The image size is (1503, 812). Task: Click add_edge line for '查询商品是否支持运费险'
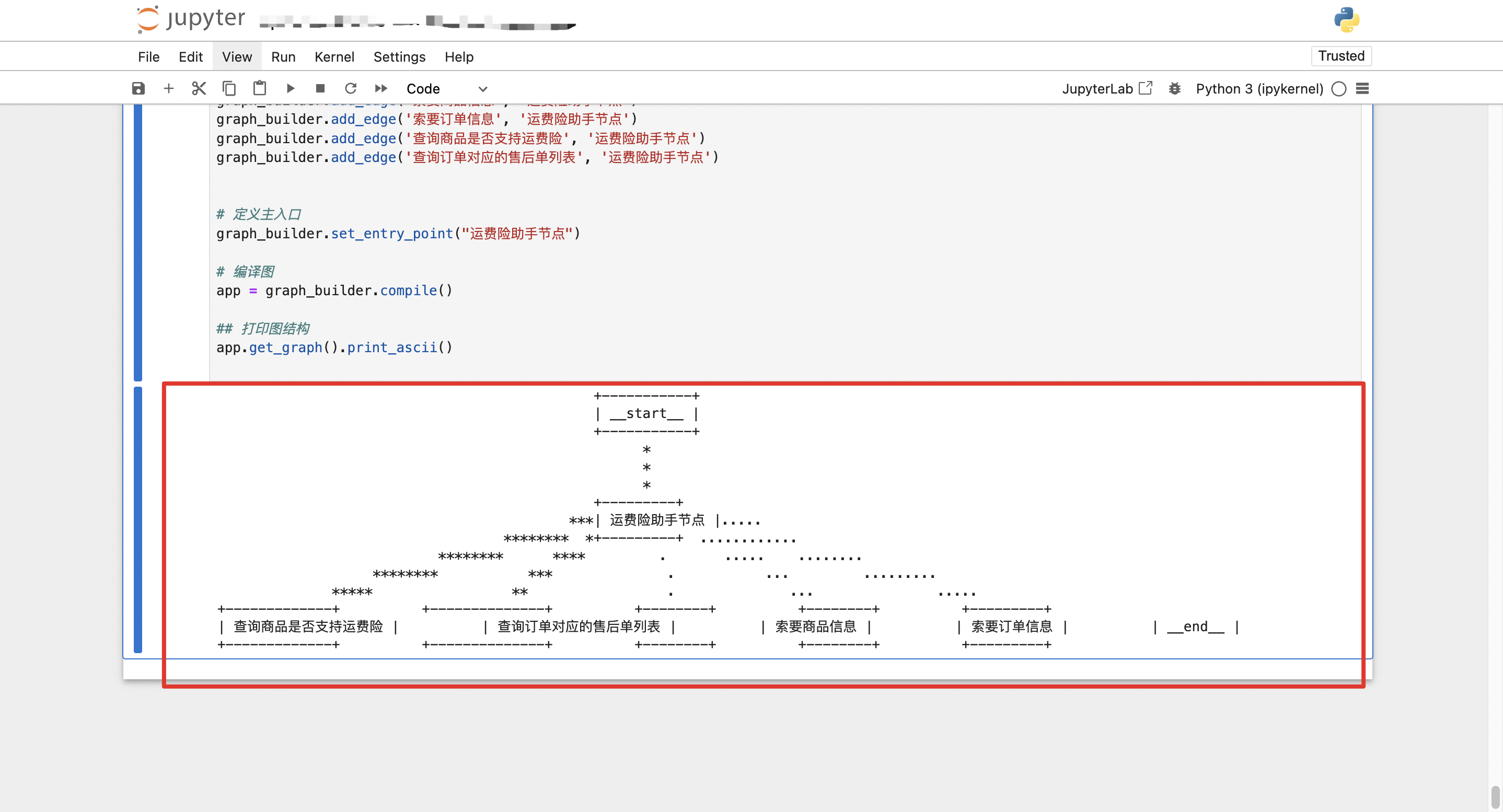461,139
